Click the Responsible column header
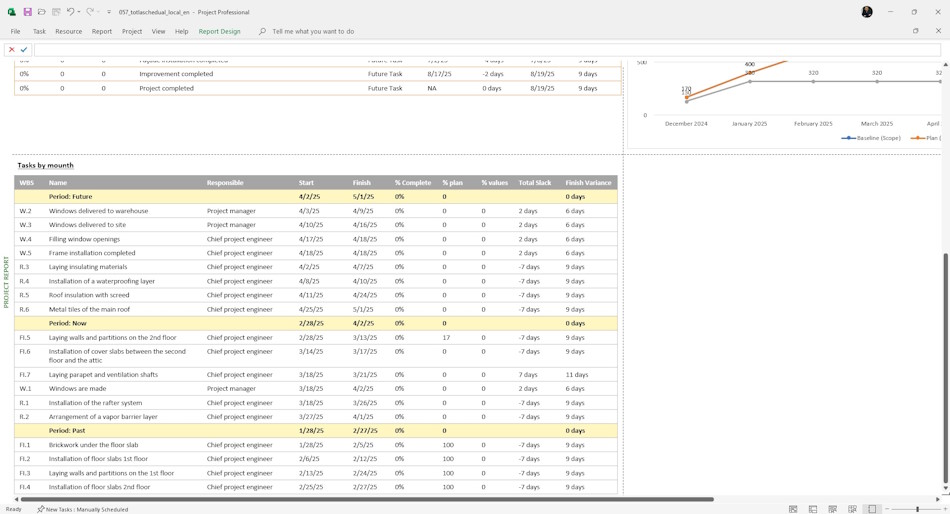 (225, 182)
